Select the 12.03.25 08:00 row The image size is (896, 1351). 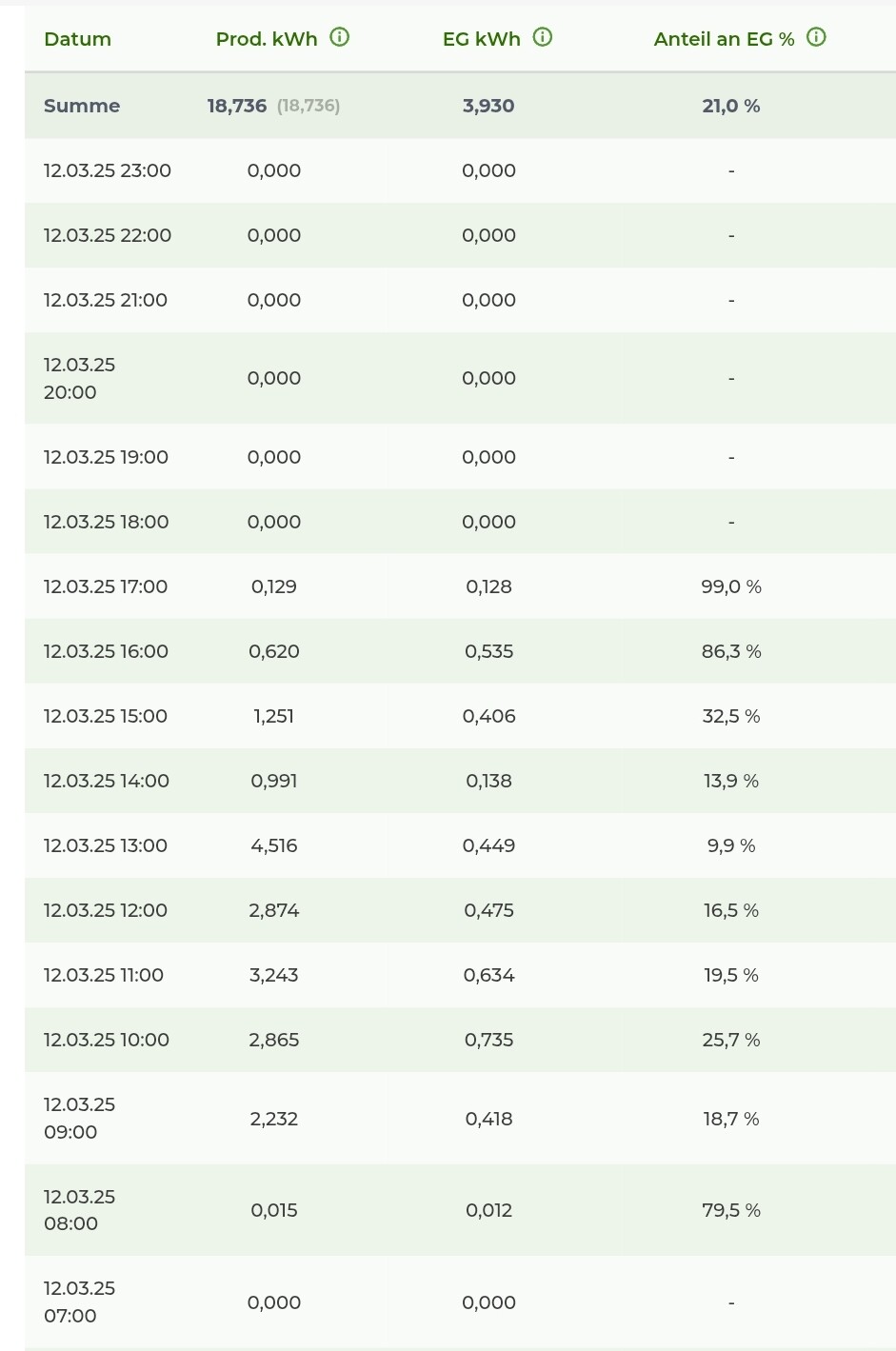coord(460,1210)
